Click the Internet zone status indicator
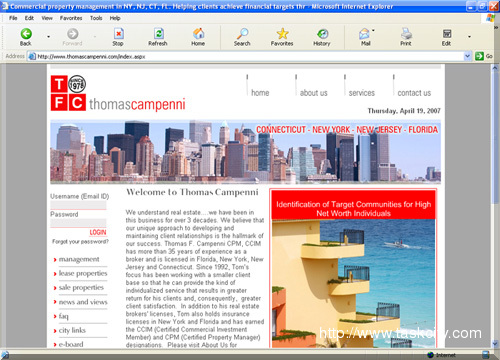 442,355
